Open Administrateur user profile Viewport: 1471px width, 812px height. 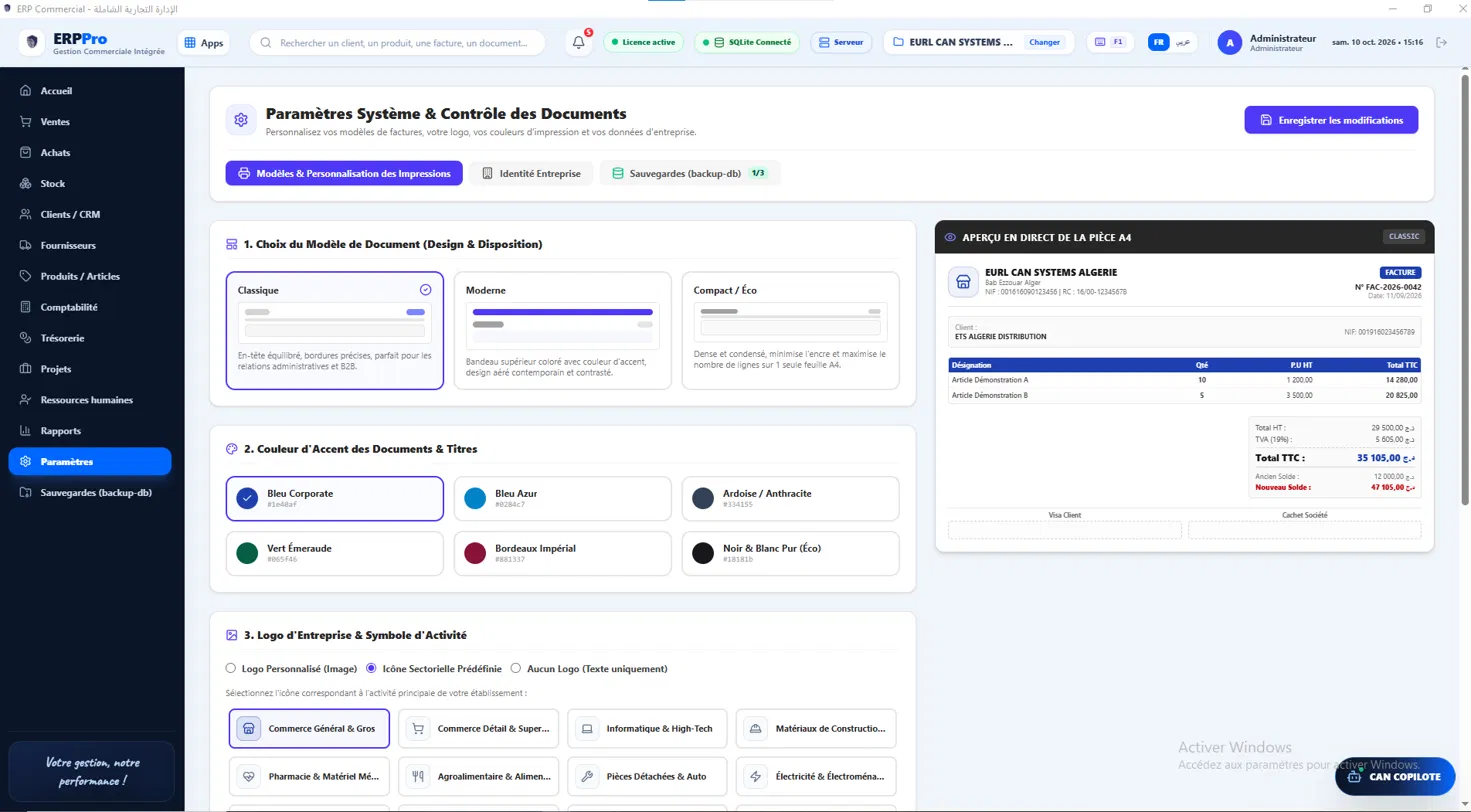1268,42
